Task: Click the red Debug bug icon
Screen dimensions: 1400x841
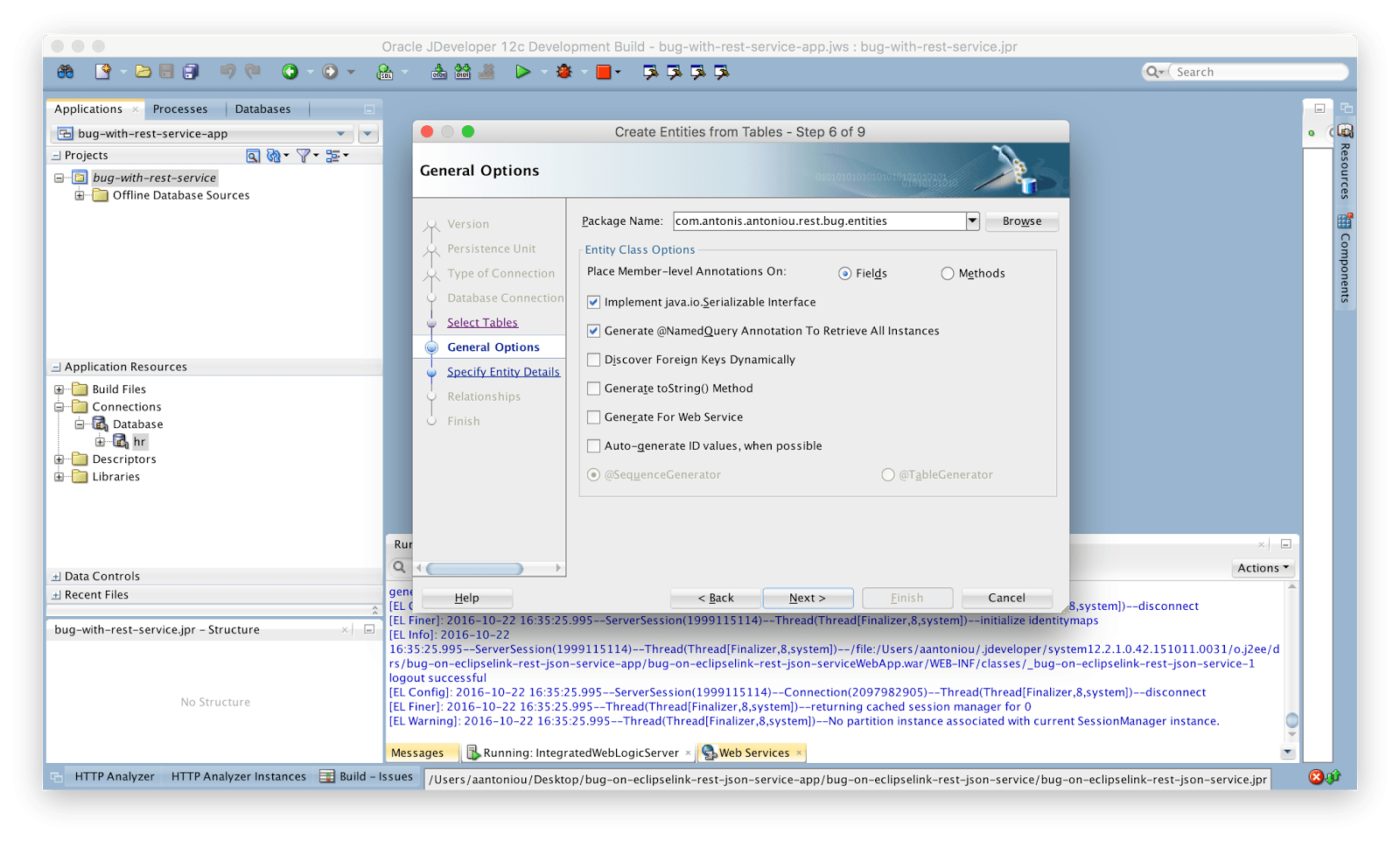Action: click(x=564, y=72)
